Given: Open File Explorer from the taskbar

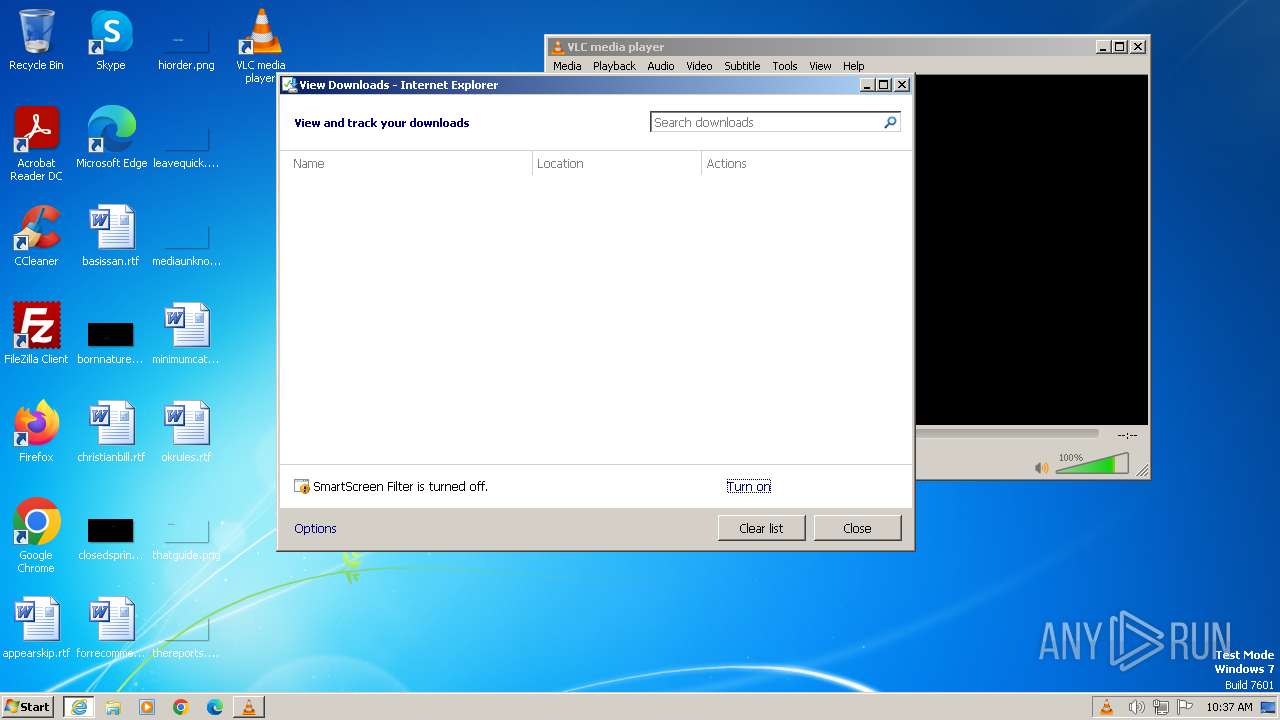Looking at the screenshot, I should 113,706.
